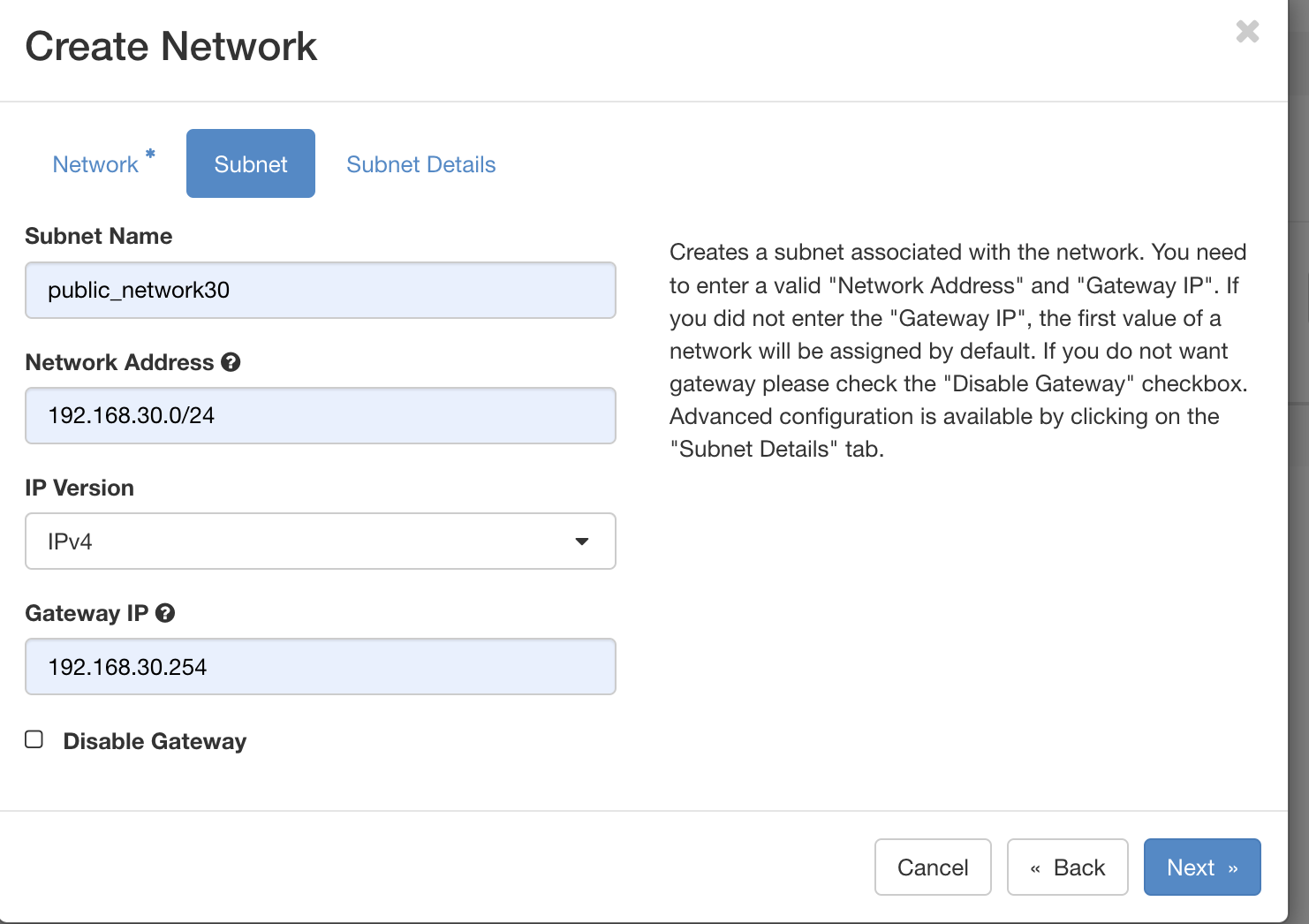The image size is (1309, 924).
Task: Select the Network Address field showing 192.168.30.0/24
Action: 321,415
